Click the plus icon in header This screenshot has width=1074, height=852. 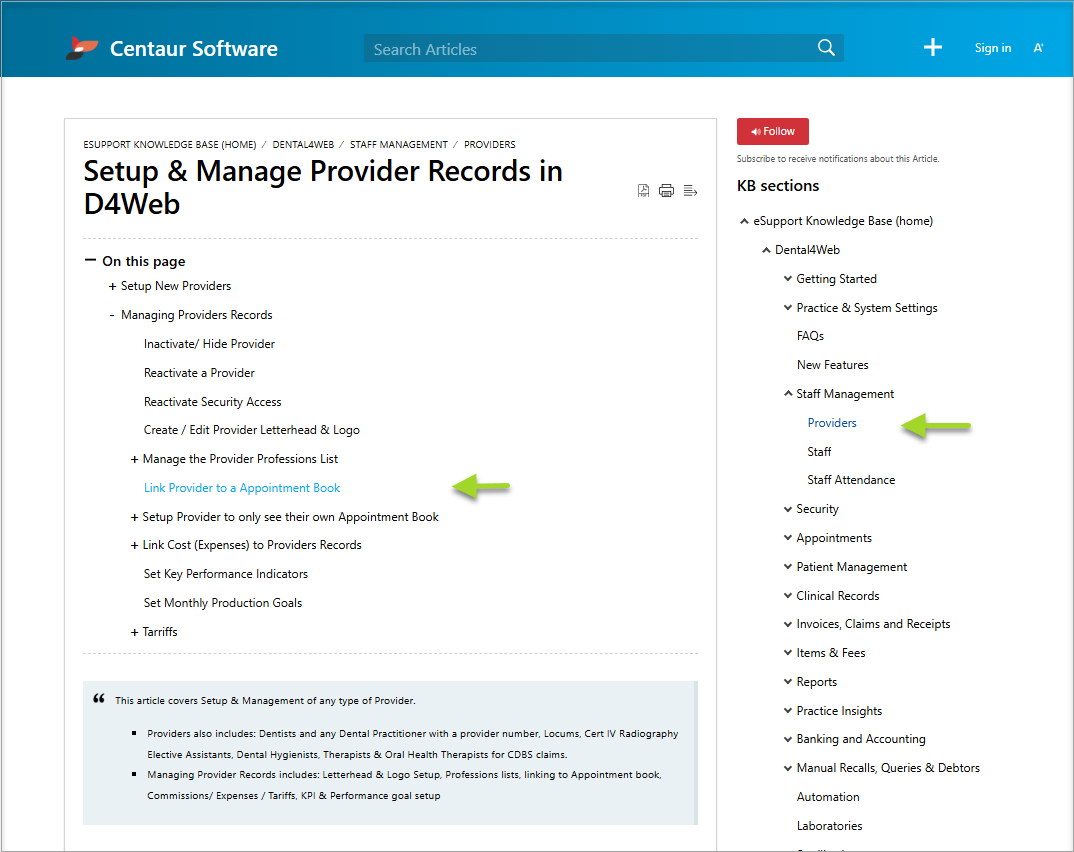tap(933, 47)
